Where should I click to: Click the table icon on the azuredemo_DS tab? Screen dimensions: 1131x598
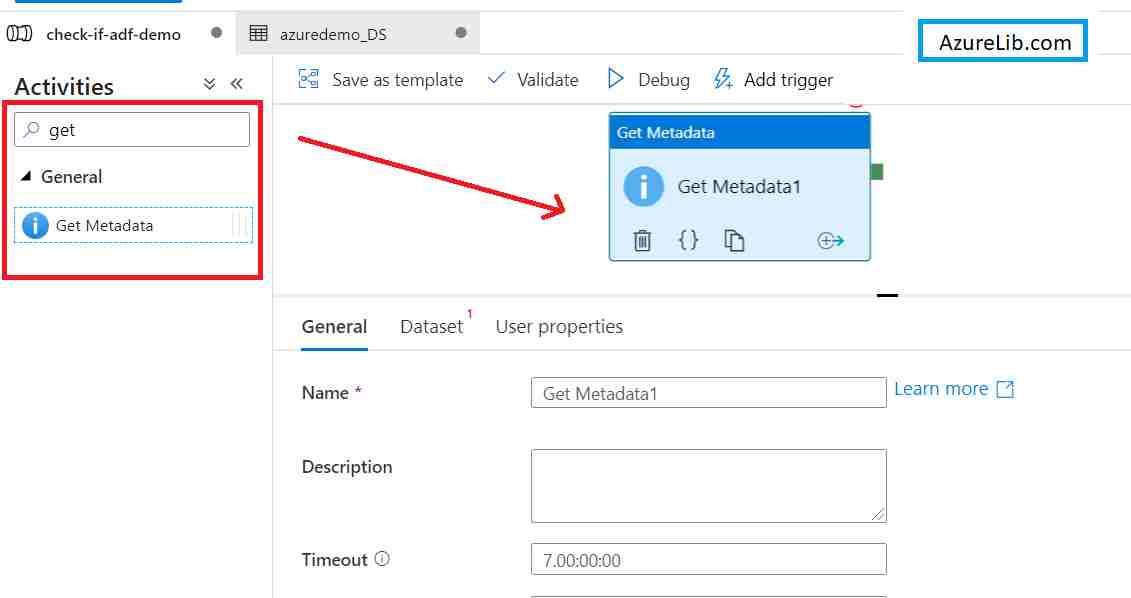pyautogui.click(x=258, y=33)
